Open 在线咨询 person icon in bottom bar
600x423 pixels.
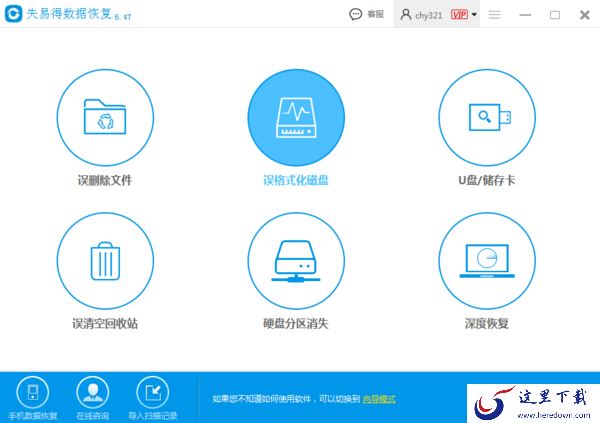coord(93,392)
